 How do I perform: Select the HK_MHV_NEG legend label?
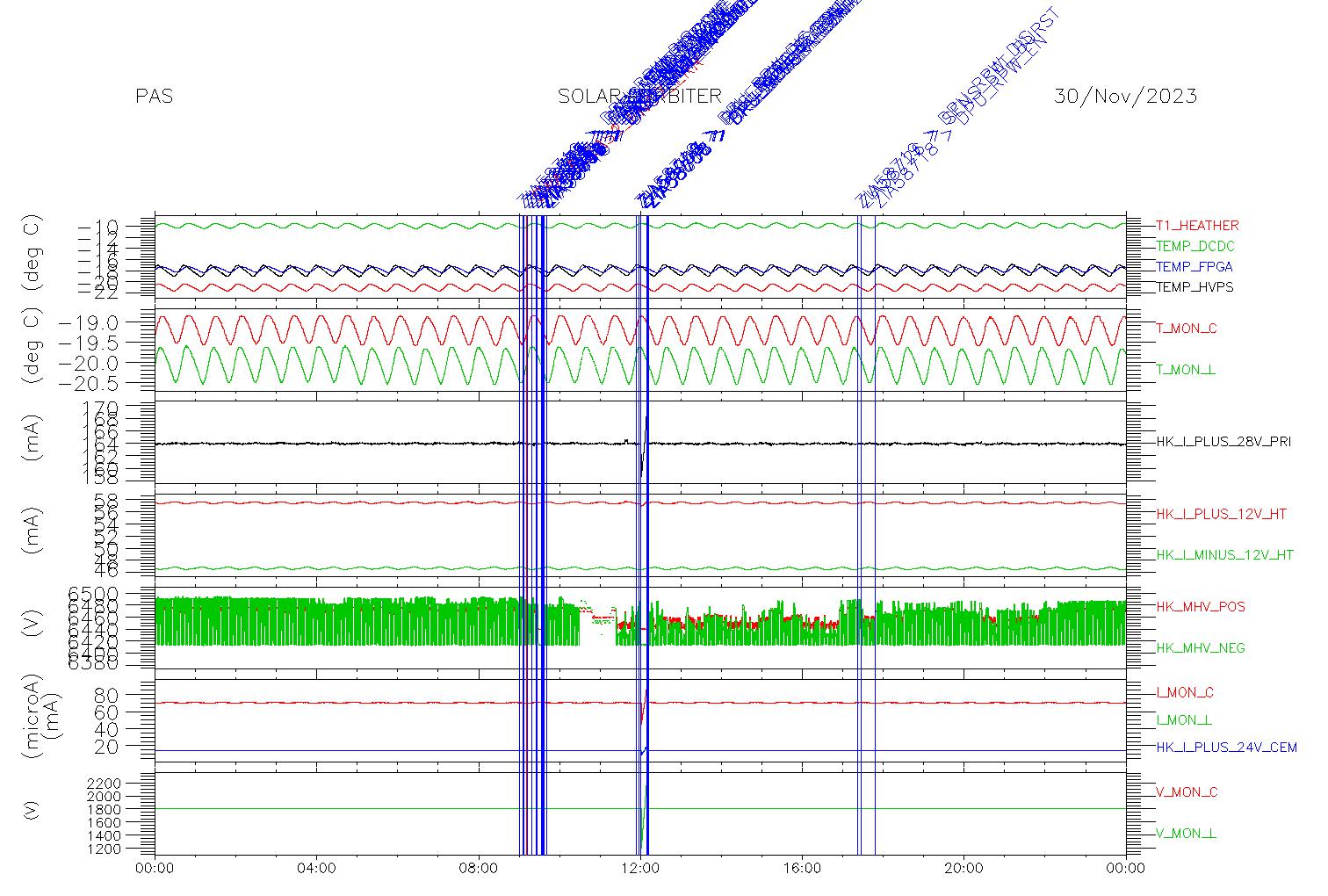[1201, 648]
